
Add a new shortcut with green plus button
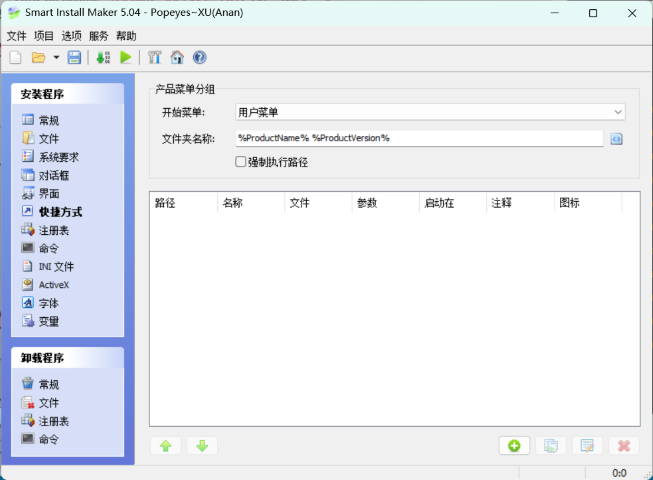(x=514, y=446)
